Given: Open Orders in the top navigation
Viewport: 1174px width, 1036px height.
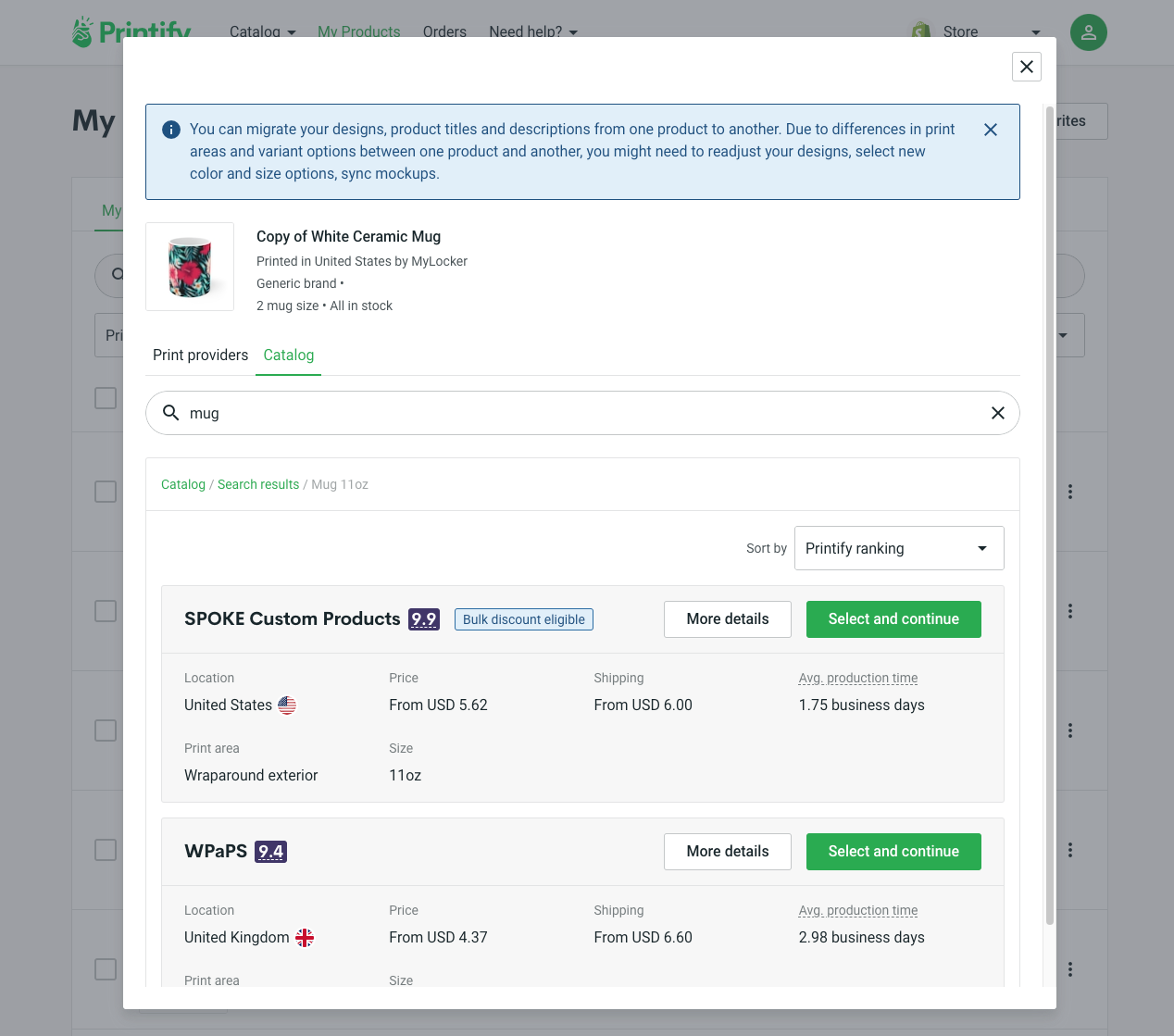Looking at the screenshot, I should point(444,31).
